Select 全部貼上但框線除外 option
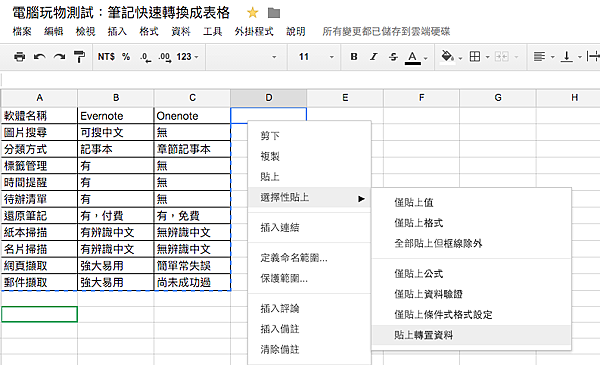Screen dimensions: 600x365 click(471, 243)
